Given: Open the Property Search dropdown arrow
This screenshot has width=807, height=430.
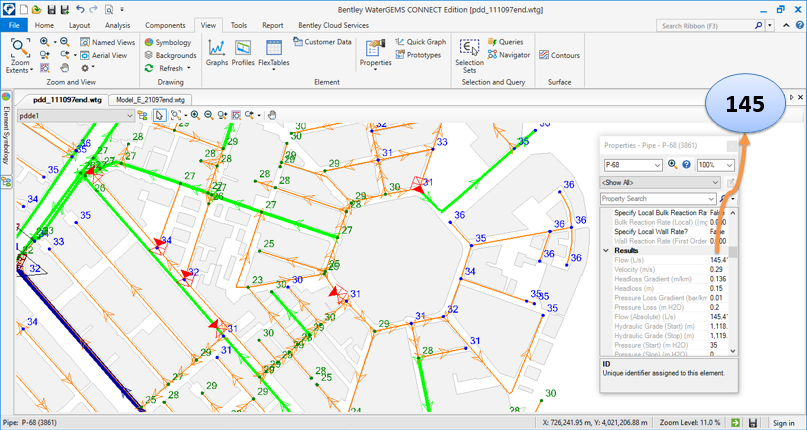Looking at the screenshot, I should coord(712,199).
